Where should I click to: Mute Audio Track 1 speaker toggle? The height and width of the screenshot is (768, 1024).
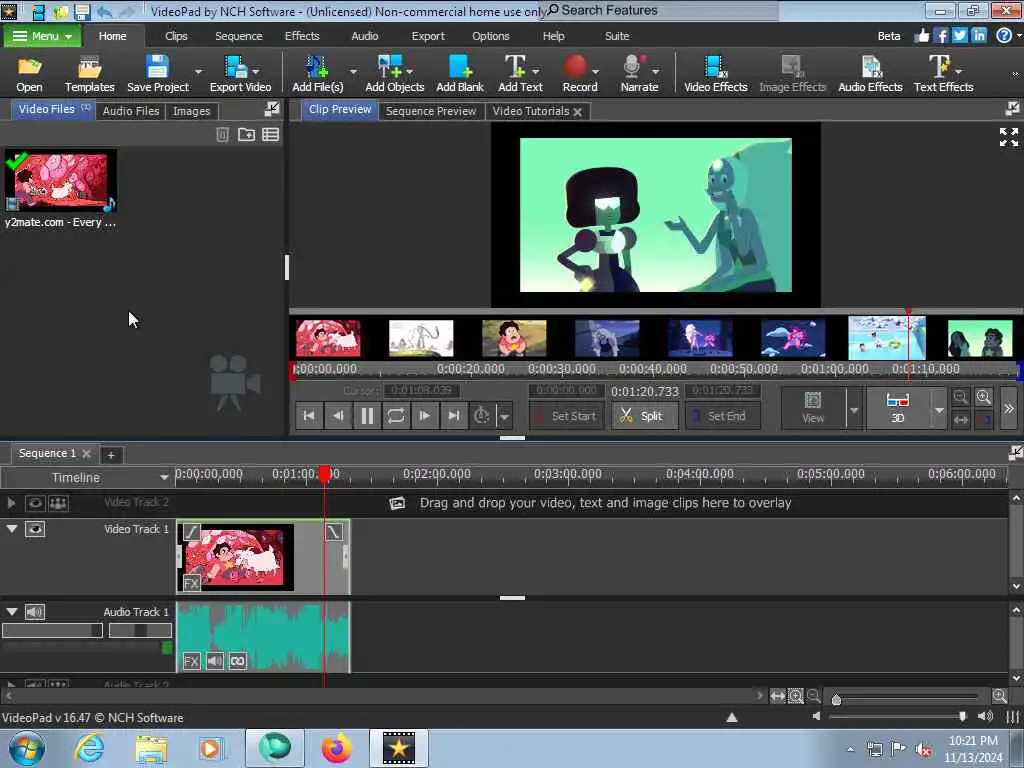35,612
